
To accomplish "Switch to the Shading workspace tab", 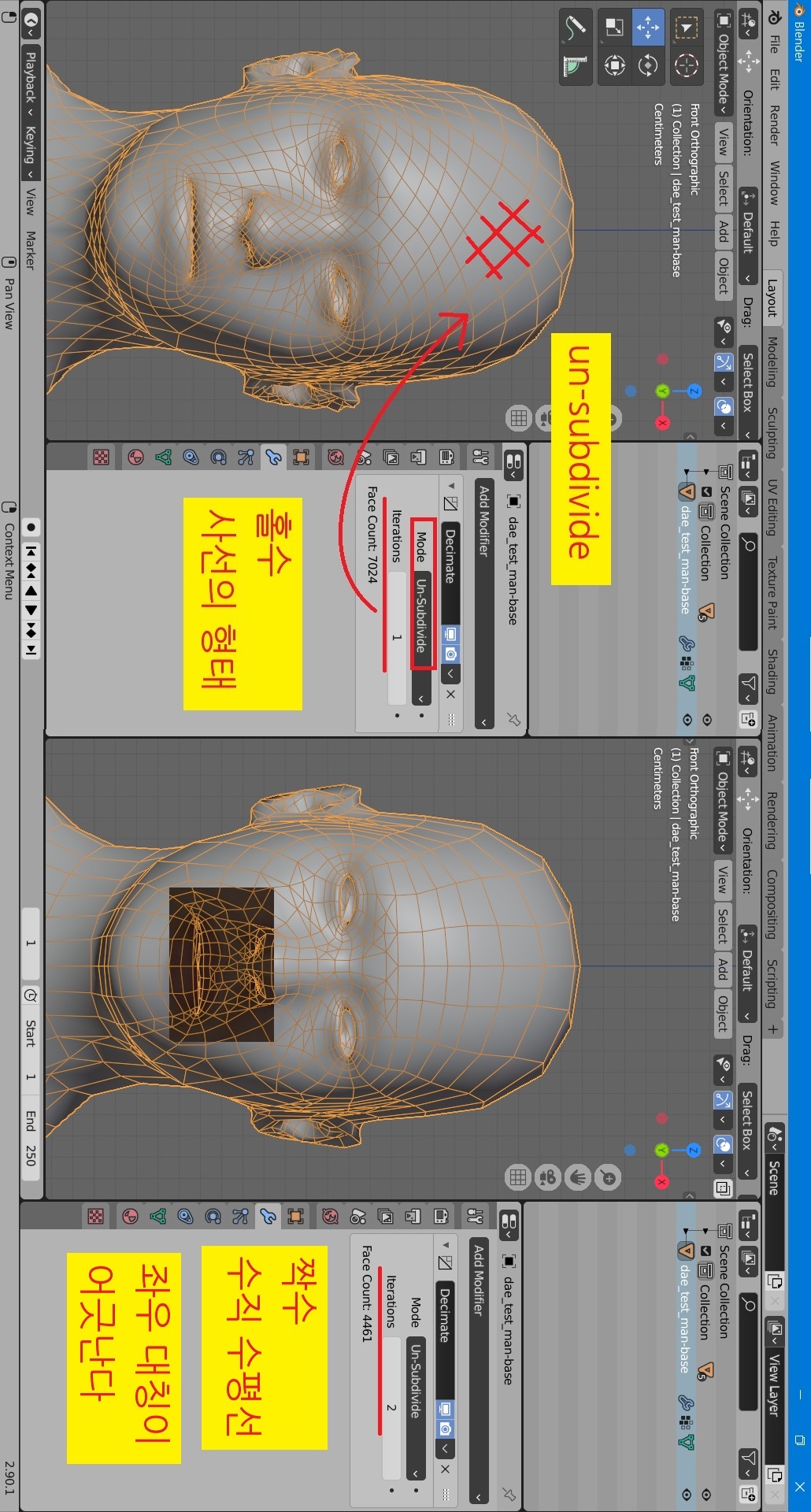I will point(773,671).
